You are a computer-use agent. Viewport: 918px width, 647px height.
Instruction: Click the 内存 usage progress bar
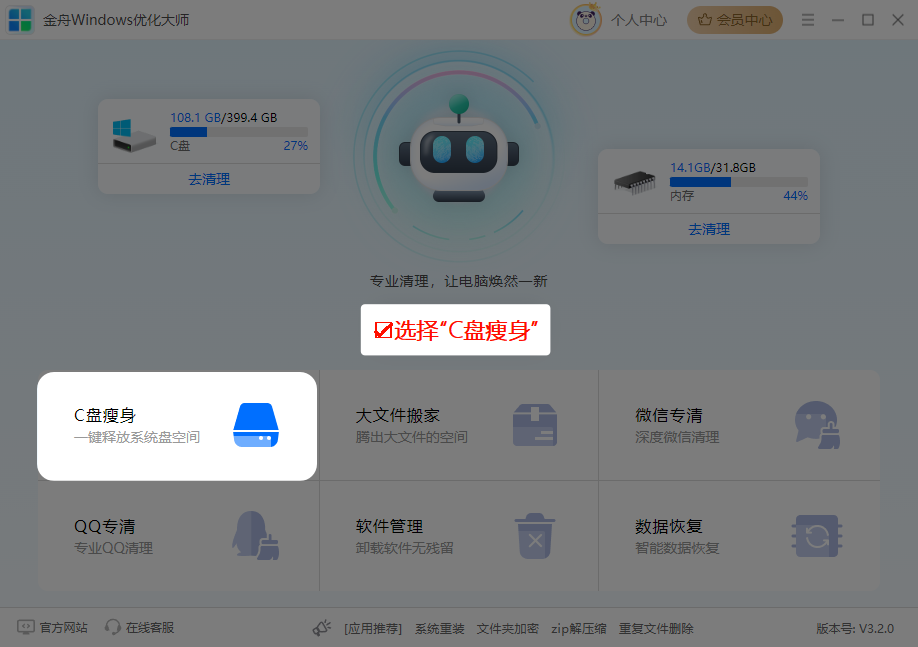pos(739,182)
